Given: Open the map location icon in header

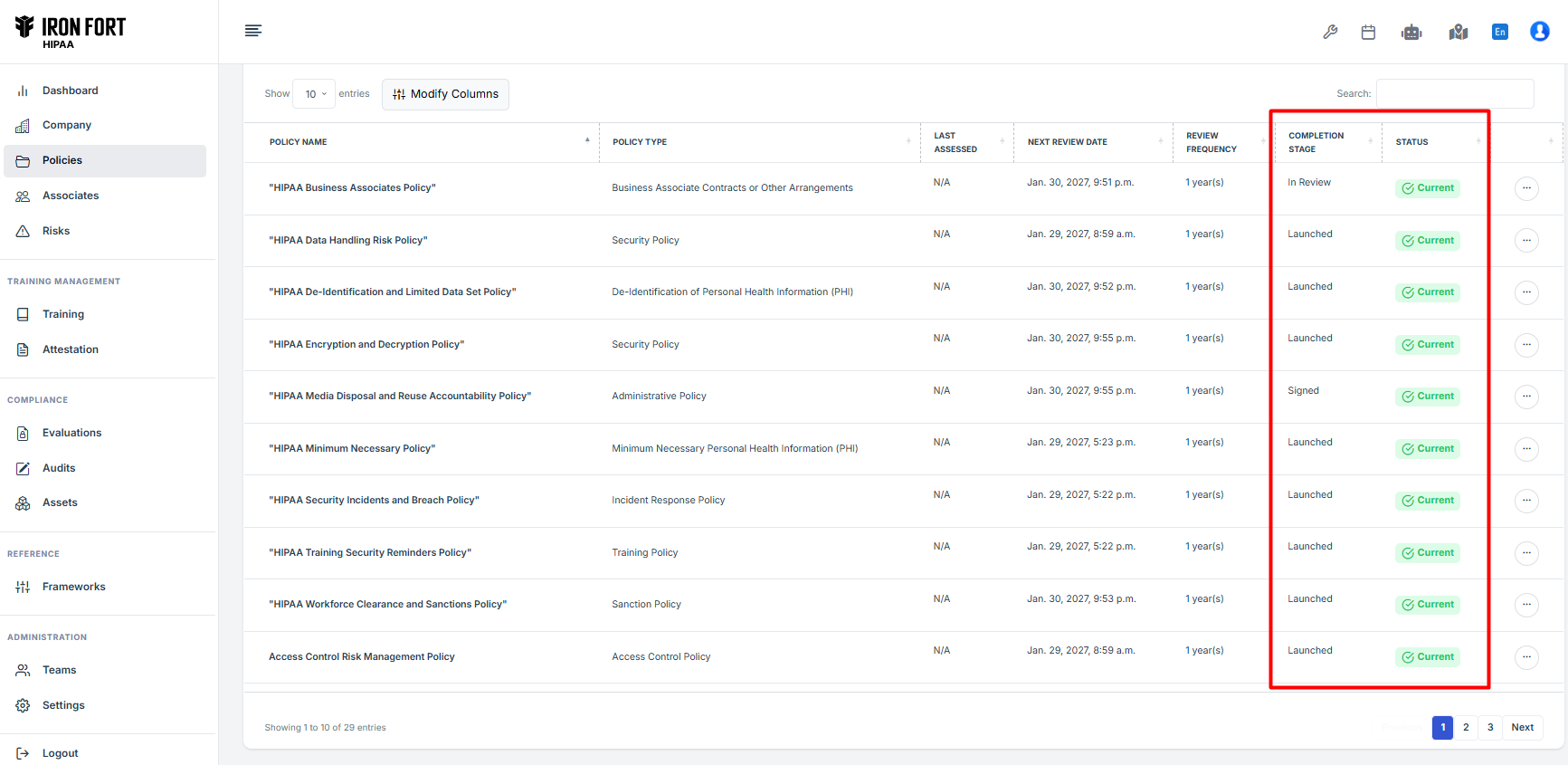Looking at the screenshot, I should [x=1458, y=33].
